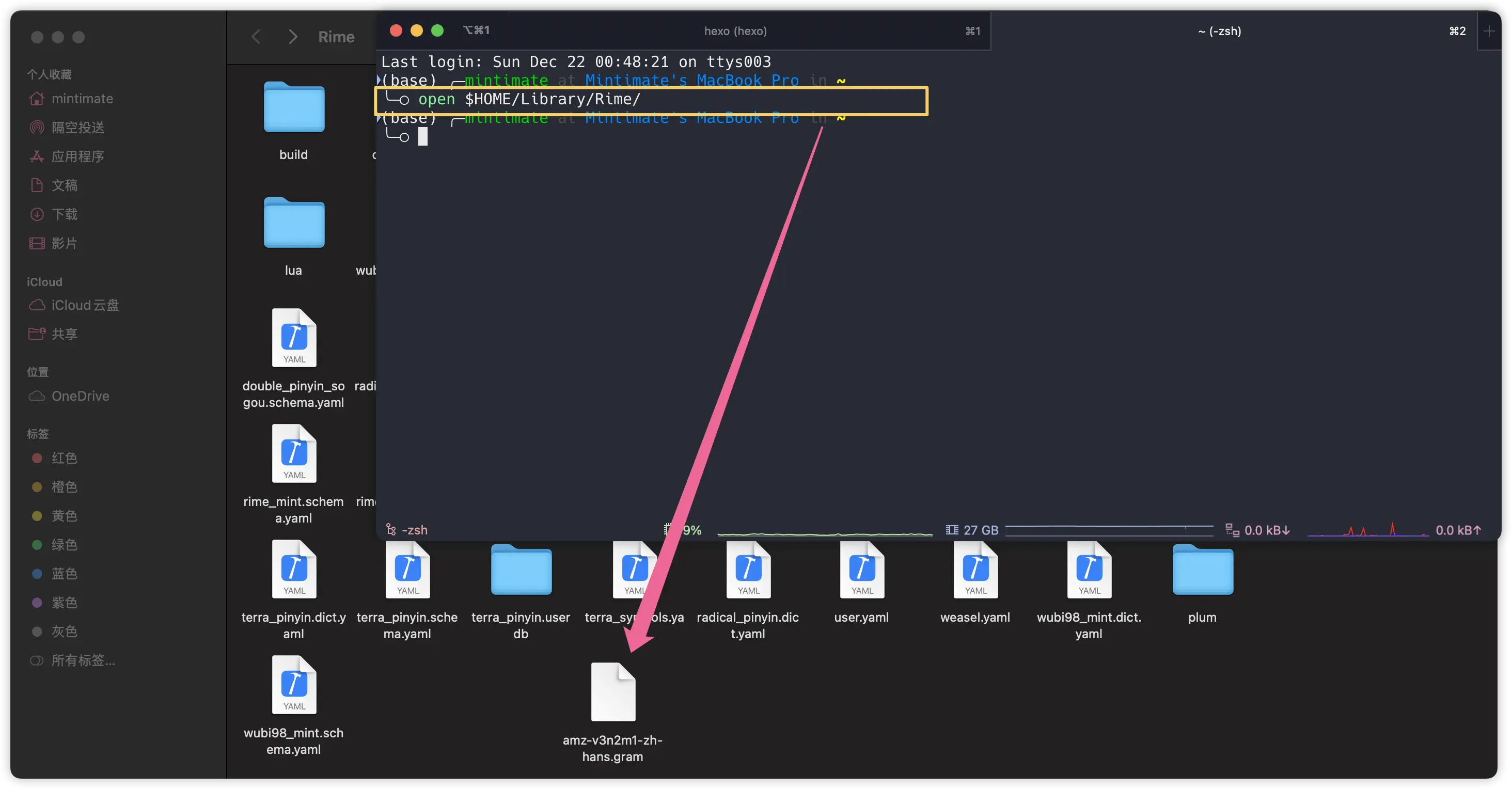Switch to hexo (hexo) terminal tab
Viewport: 1512px width, 789px height.
click(735, 31)
